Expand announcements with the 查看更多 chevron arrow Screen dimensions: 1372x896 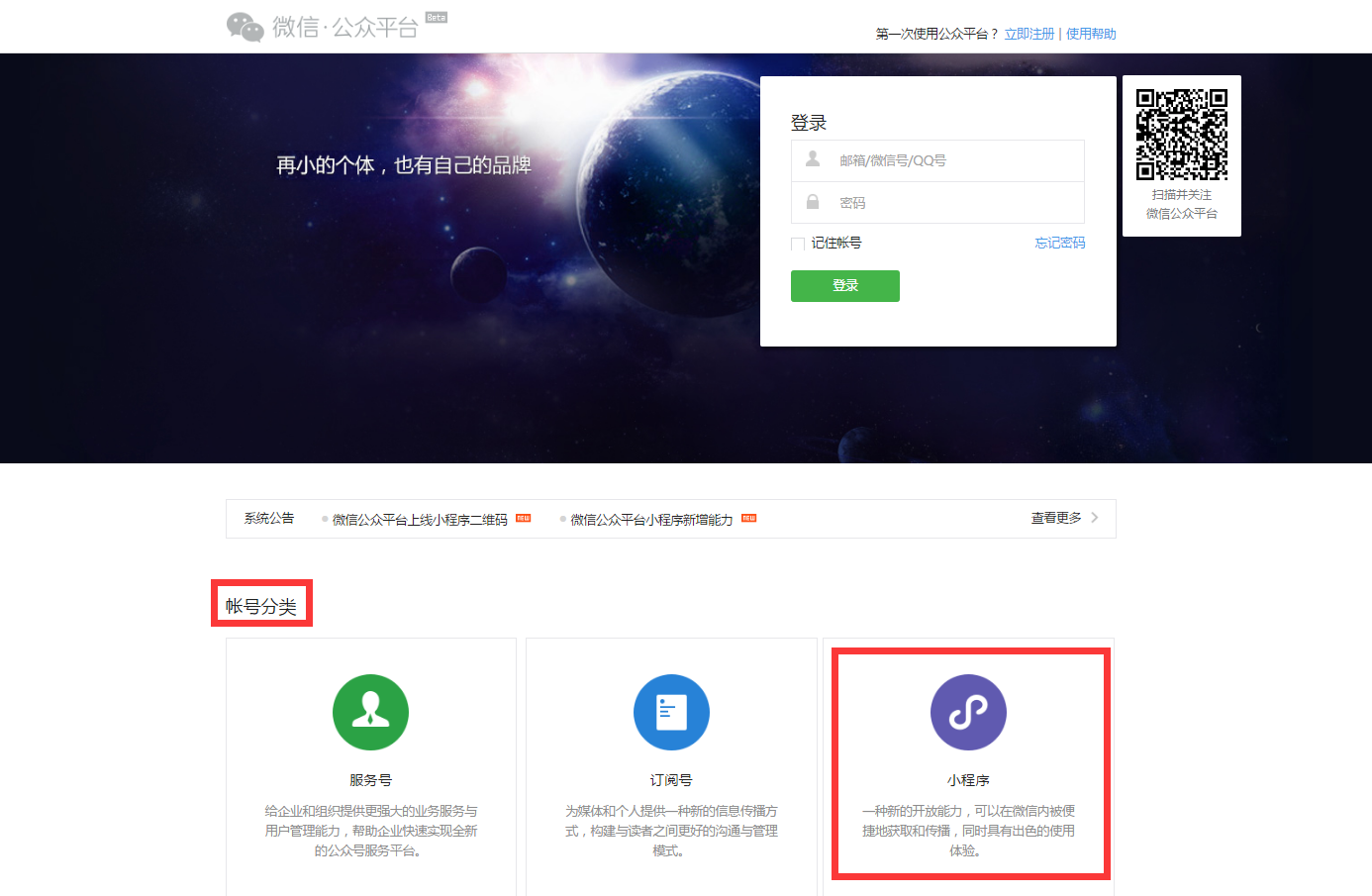click(1094, 518)
